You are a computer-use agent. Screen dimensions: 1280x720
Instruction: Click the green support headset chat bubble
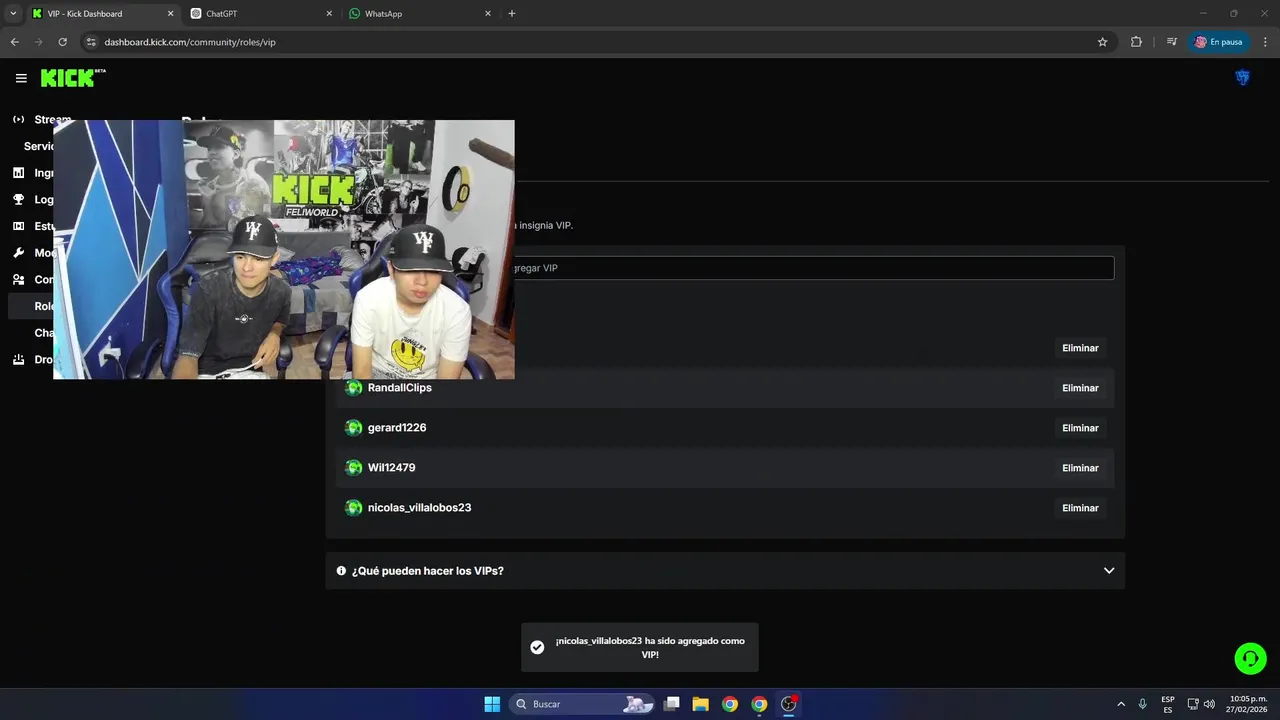click(1250, 658)
